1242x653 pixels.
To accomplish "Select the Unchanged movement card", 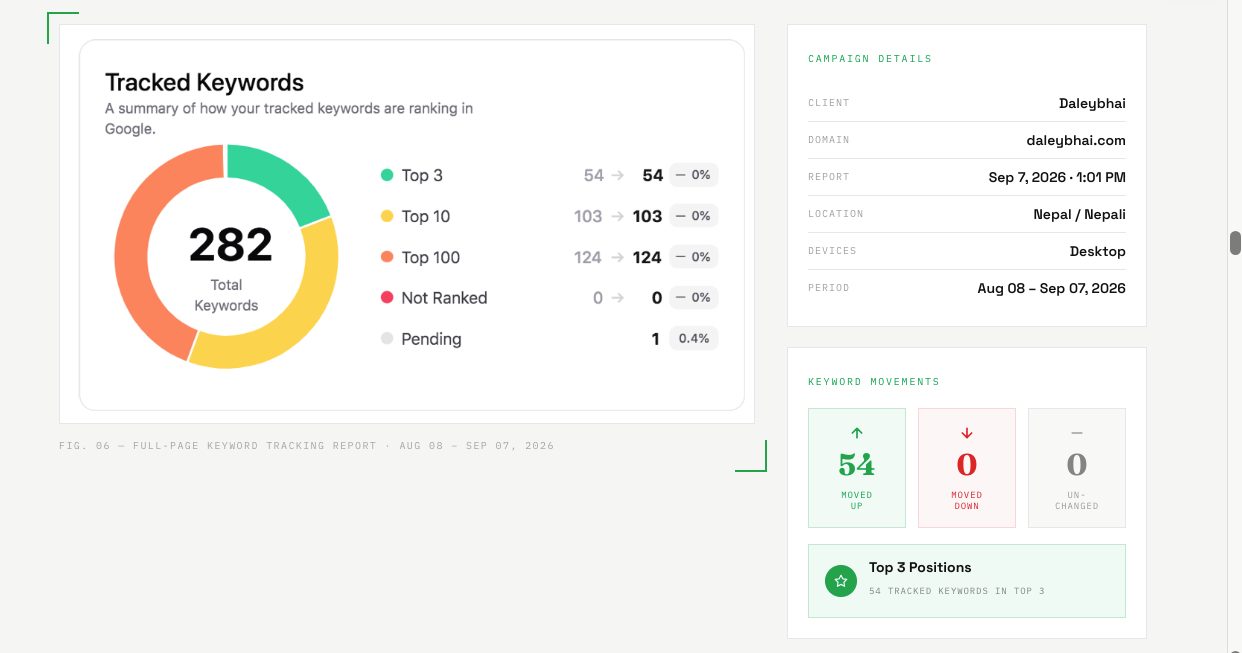I will (x=1077, y=467).
